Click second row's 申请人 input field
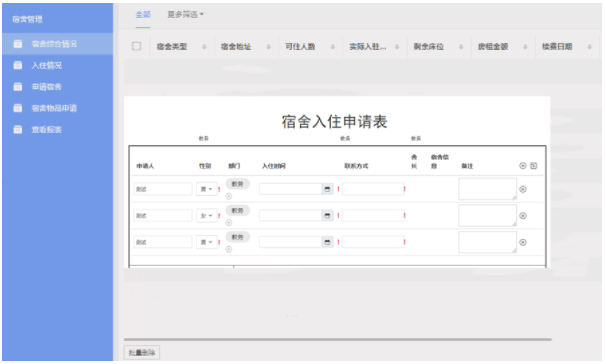This screenshot has height=364, width=606. point(163,216)
